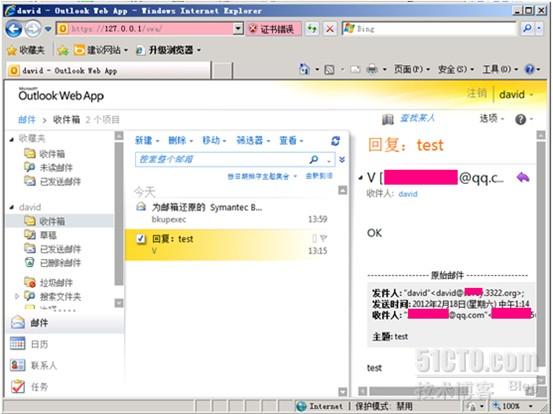Click the Bing search magnifier icon
The width and height of the screenshot is (553, 414).
point(528,28)
